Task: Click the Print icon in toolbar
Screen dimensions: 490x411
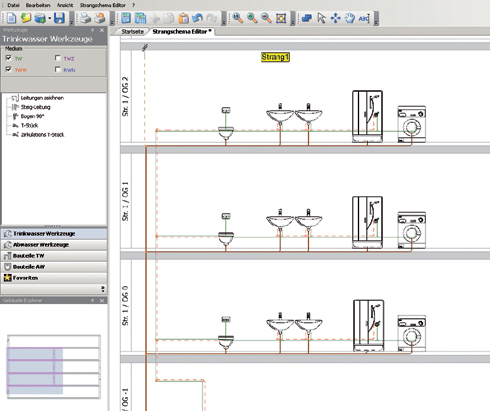Action: [85, 18]
